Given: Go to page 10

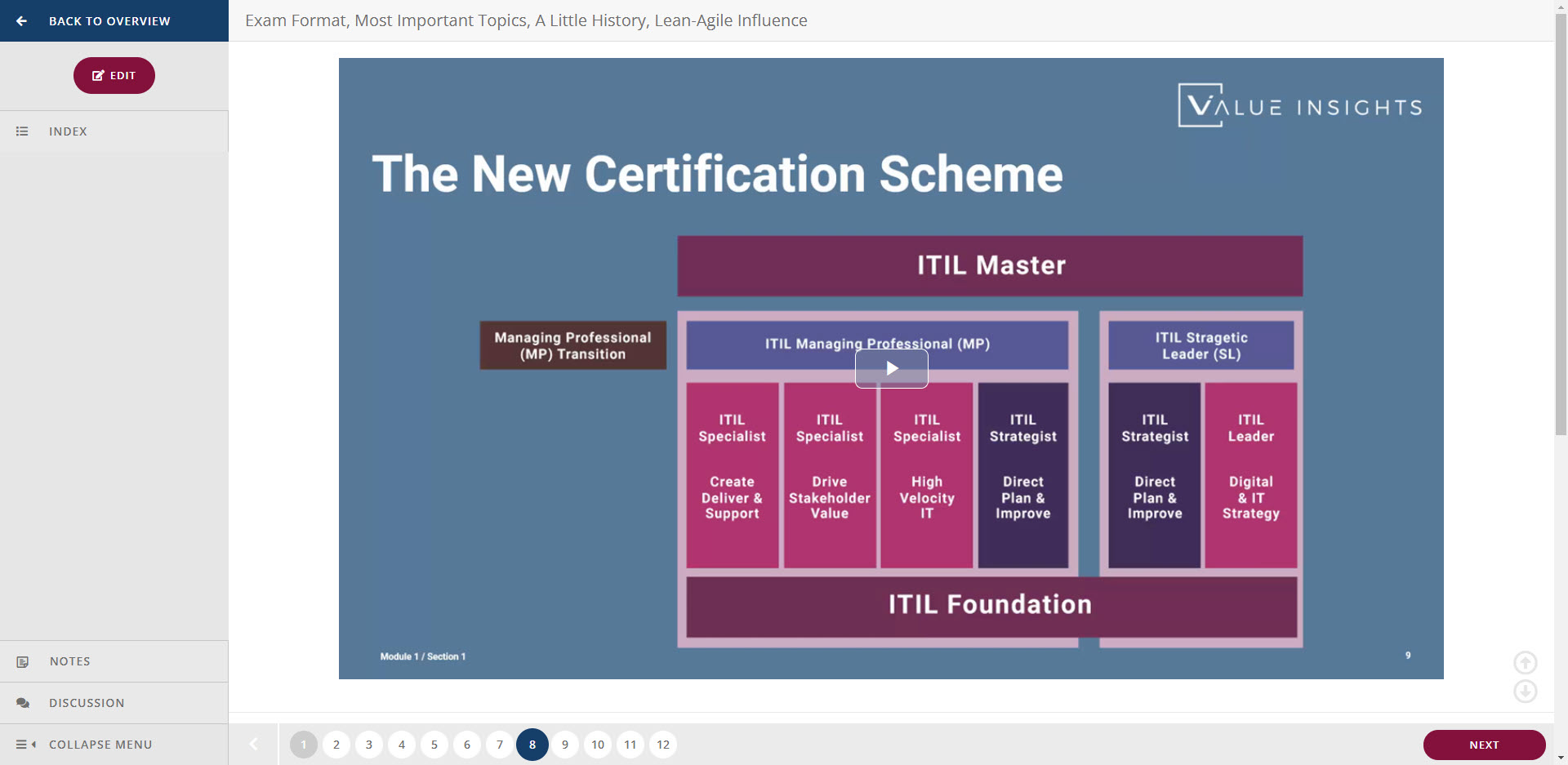Looking at the screenshot, I should [x=598, y=745].
